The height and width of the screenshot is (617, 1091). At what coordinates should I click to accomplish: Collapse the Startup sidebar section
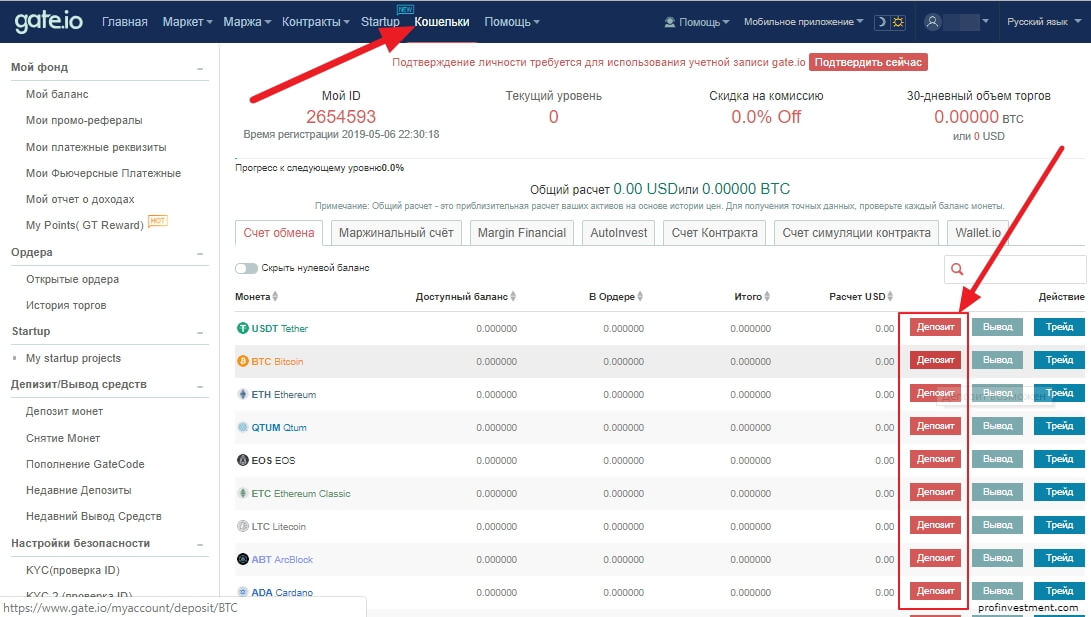click(x=200, y=332)
